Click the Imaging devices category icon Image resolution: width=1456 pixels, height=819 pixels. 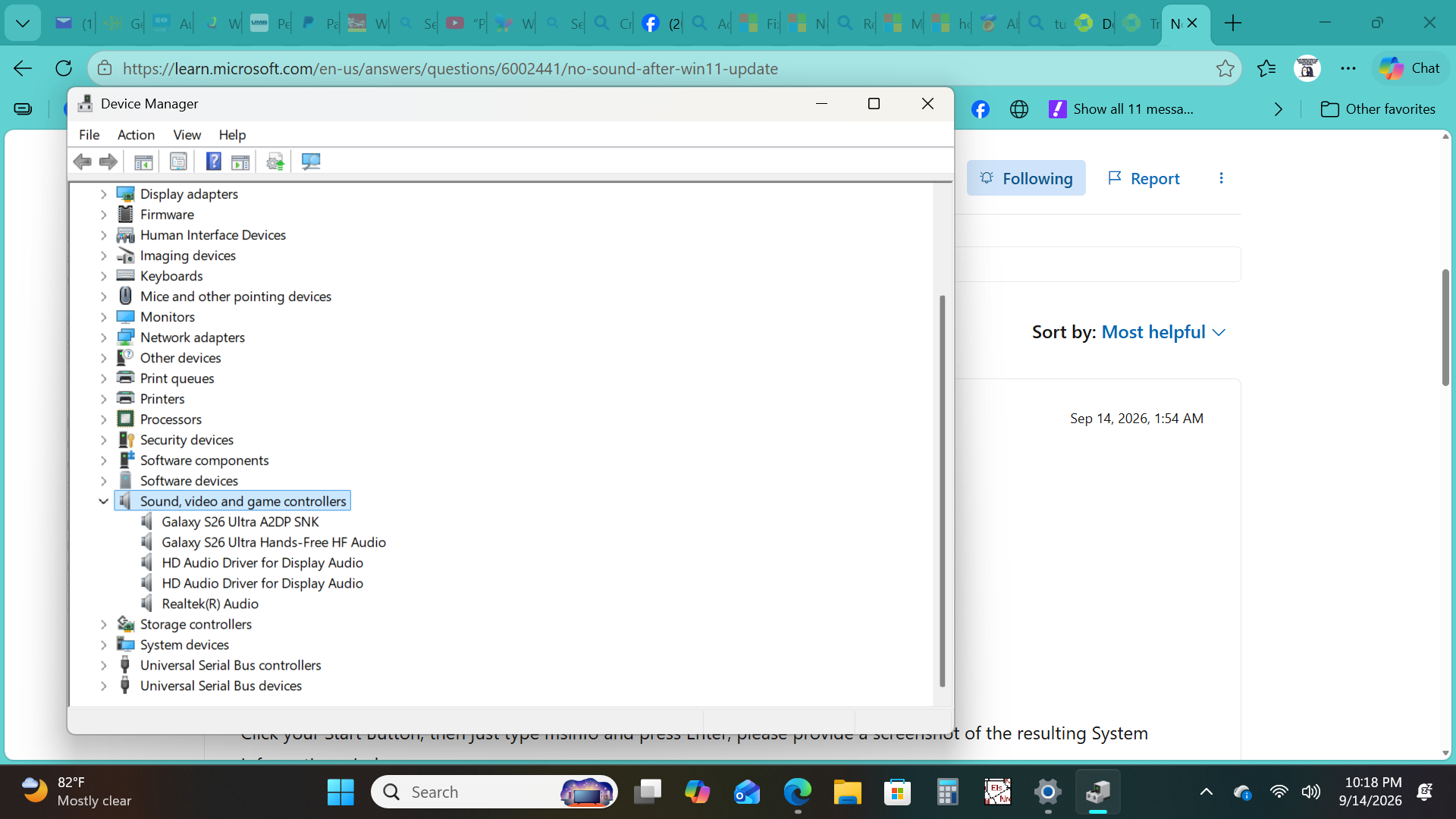click(x=125, y=256)
